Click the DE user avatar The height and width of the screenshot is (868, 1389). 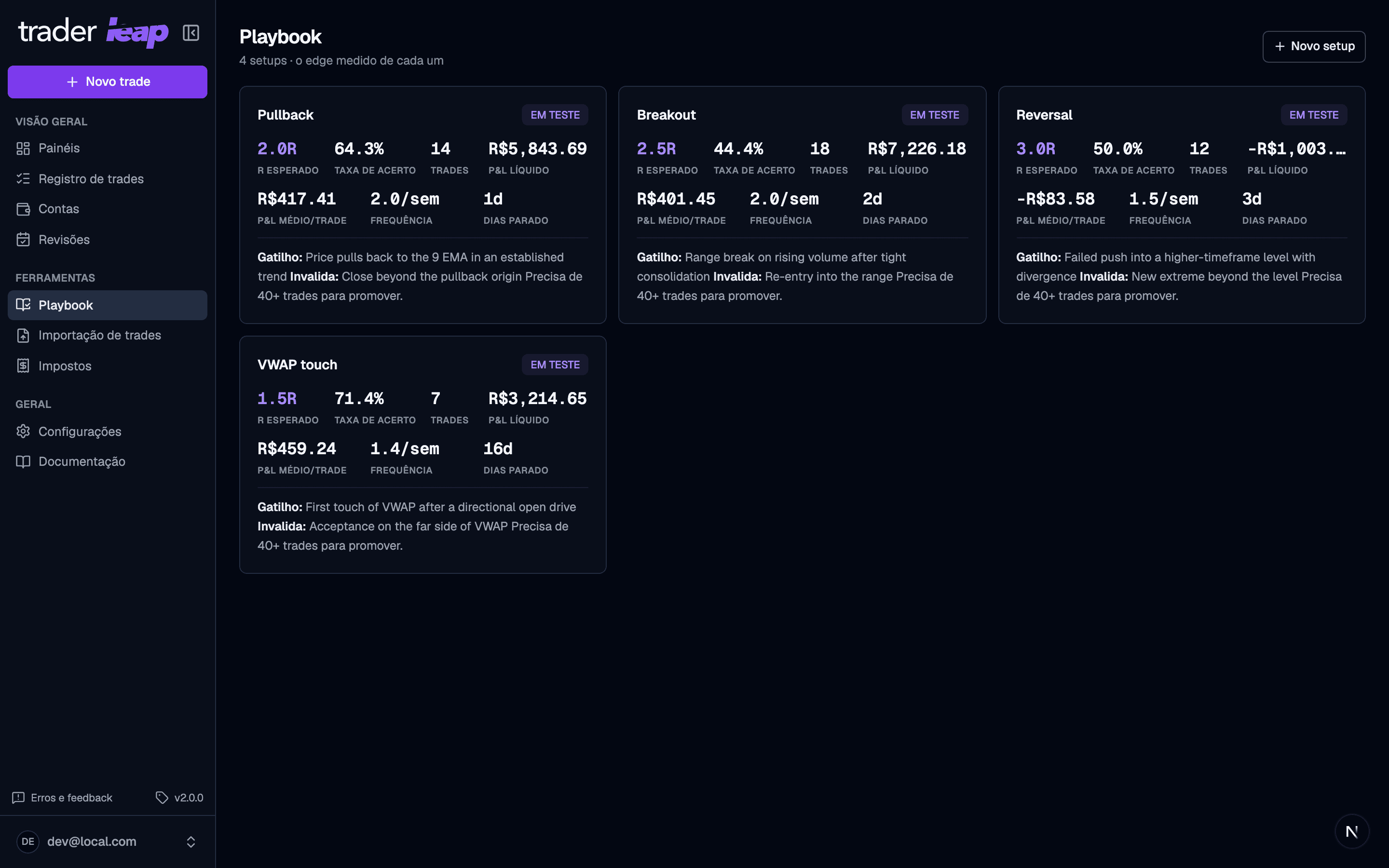coord(27,841)
